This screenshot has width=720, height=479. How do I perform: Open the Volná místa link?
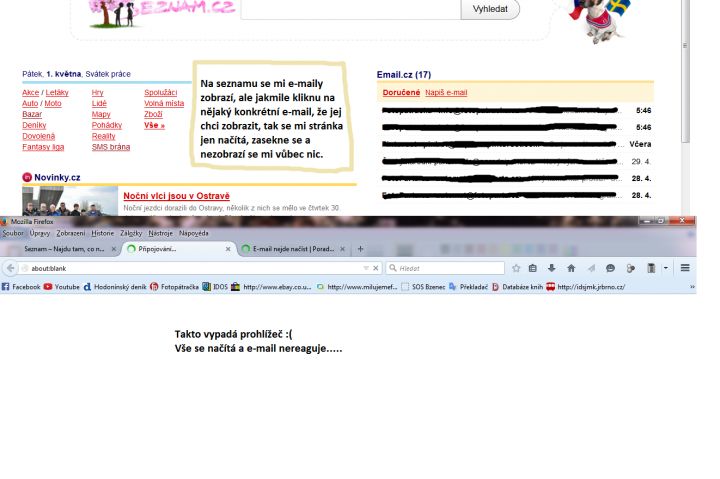coord(164,103)
